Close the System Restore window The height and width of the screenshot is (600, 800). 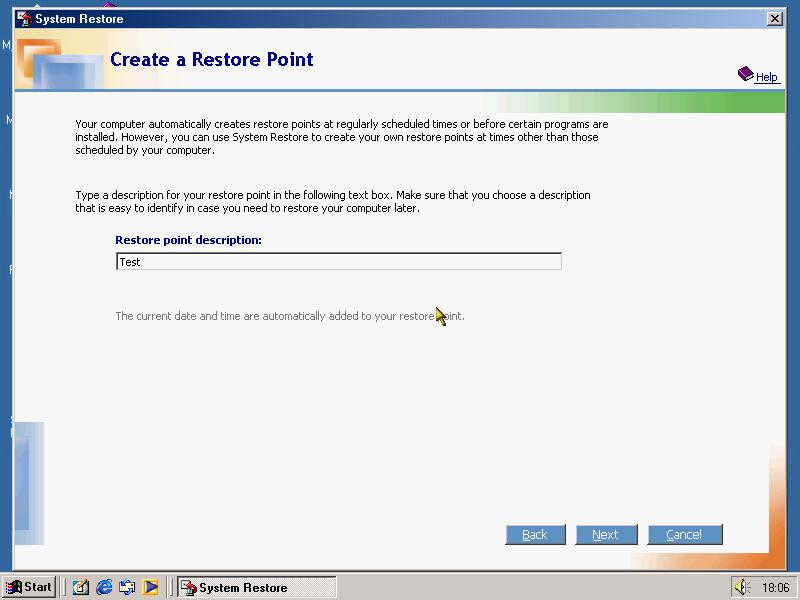pos(774,18)
